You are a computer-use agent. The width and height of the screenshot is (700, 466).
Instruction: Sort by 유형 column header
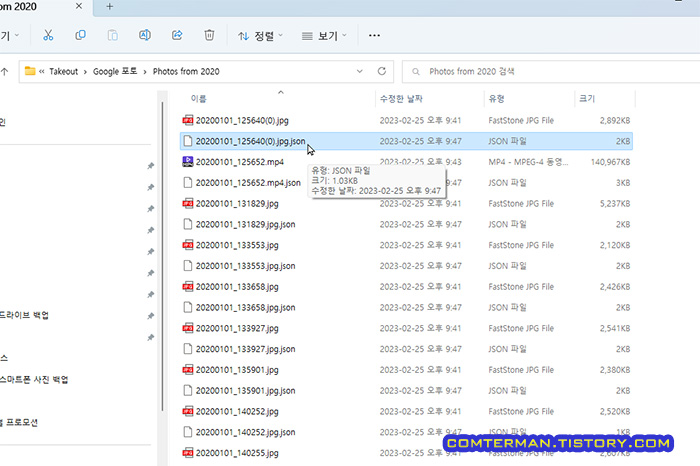tap(496, 99)
